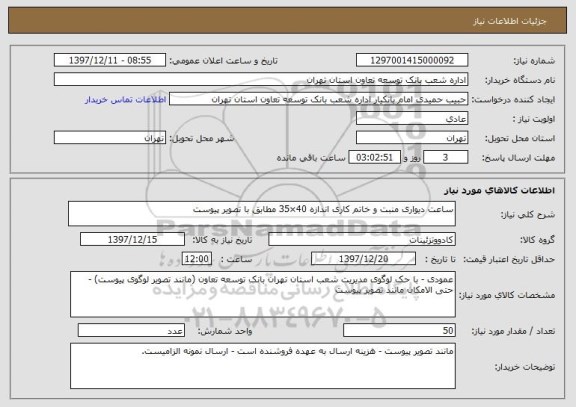This screenshot has width=576, height=407.
Task: Click the header title جزئیات اطلاعات نیاز
Action: coord(510,21)
